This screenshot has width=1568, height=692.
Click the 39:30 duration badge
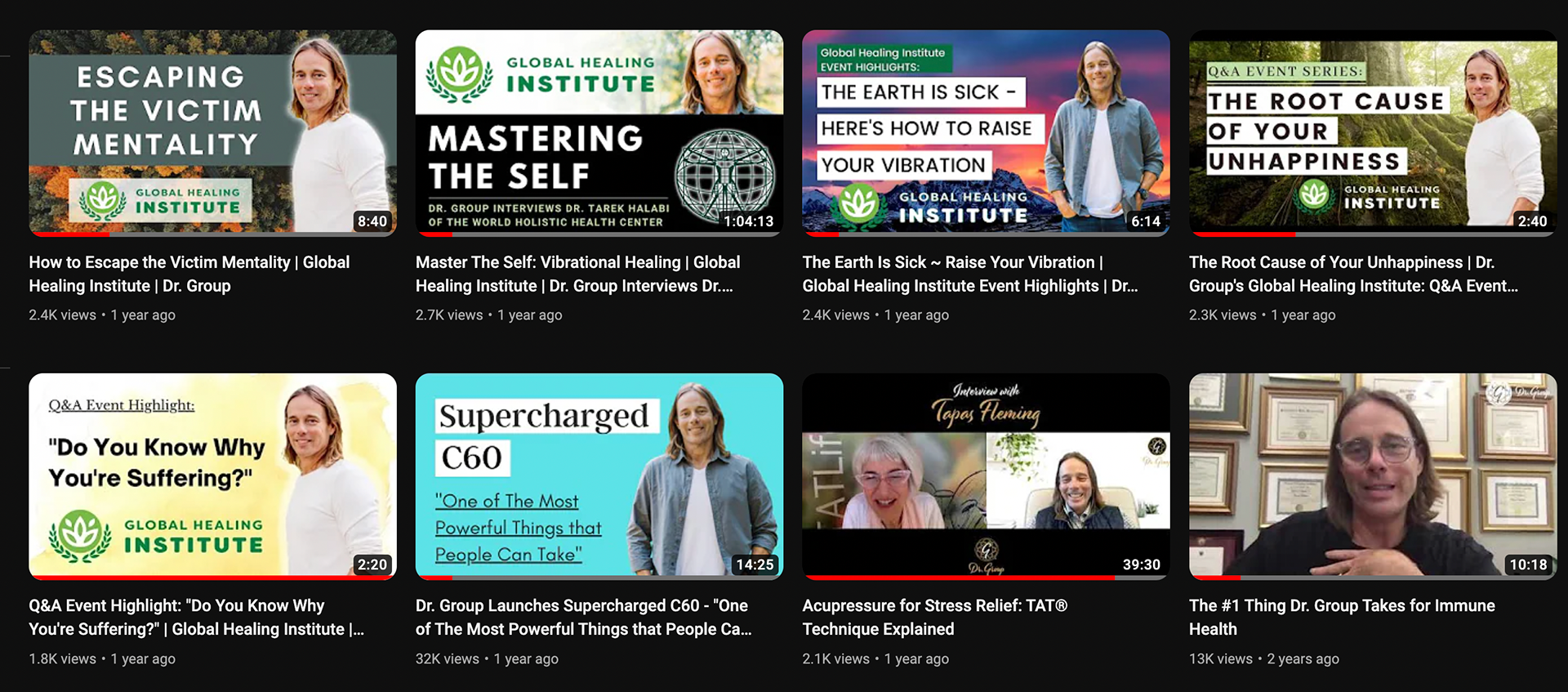click(1141, 565)
